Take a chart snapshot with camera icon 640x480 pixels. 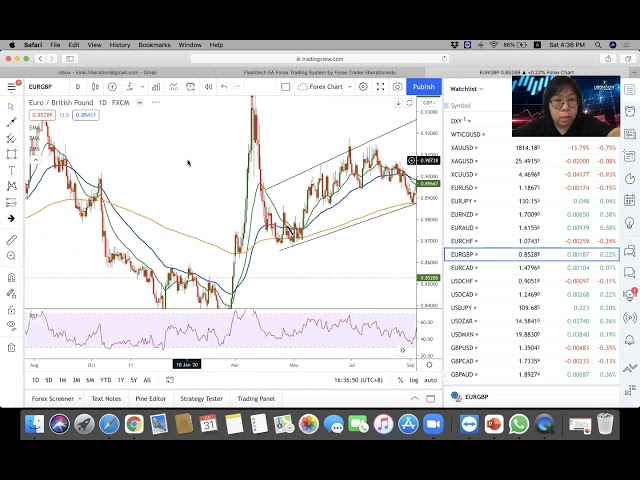coord(398,87)
